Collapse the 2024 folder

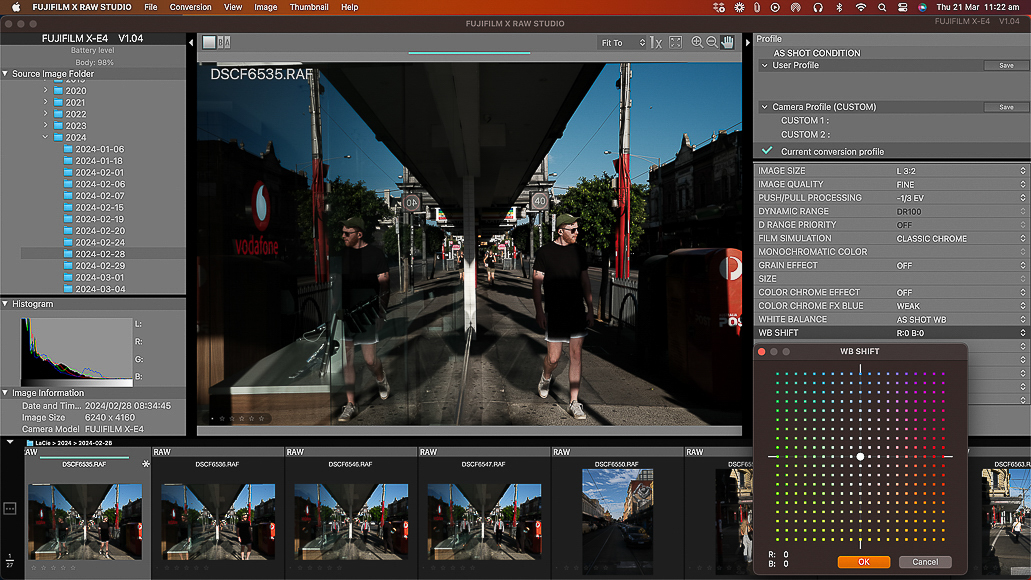45,137
